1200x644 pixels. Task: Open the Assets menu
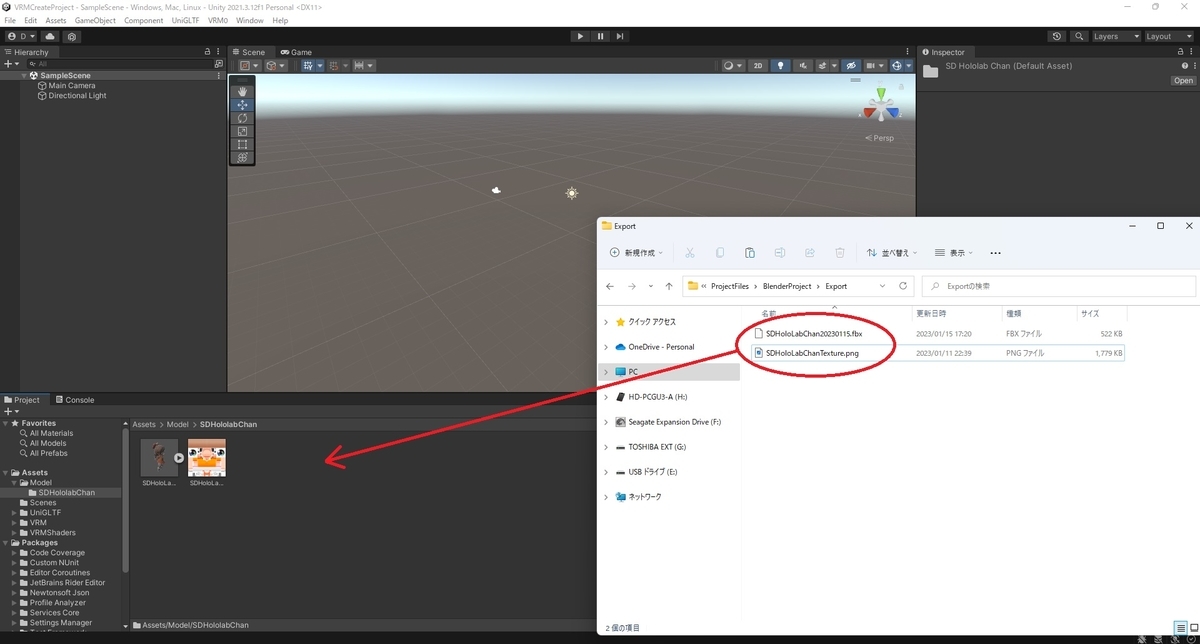click(56, 20)
